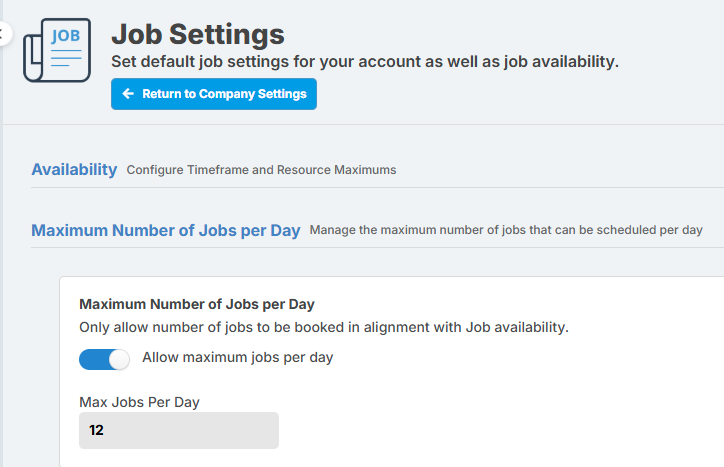724x467 pixels.
Task: Click the Allow maximum jobs per day label
Action: (x=237, y=358)
